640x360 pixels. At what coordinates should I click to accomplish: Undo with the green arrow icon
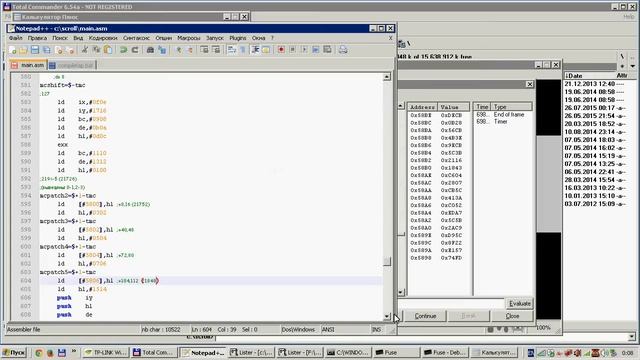click(123, 50)
